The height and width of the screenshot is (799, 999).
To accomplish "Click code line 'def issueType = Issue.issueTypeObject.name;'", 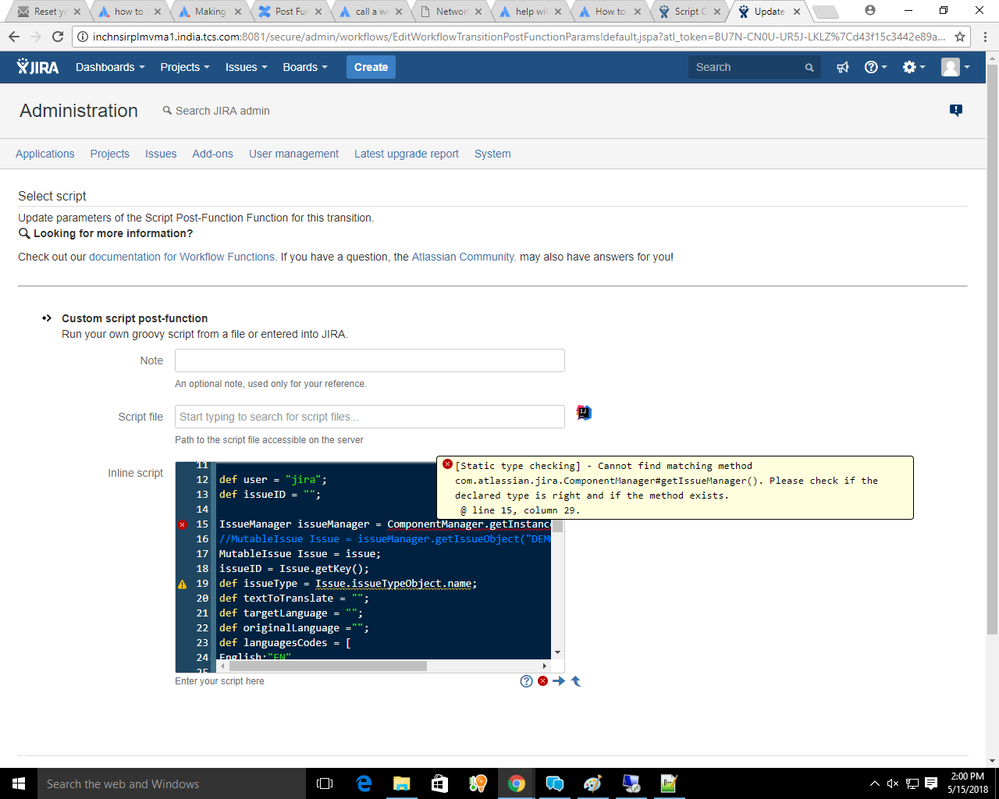I will tap(348, 584).
